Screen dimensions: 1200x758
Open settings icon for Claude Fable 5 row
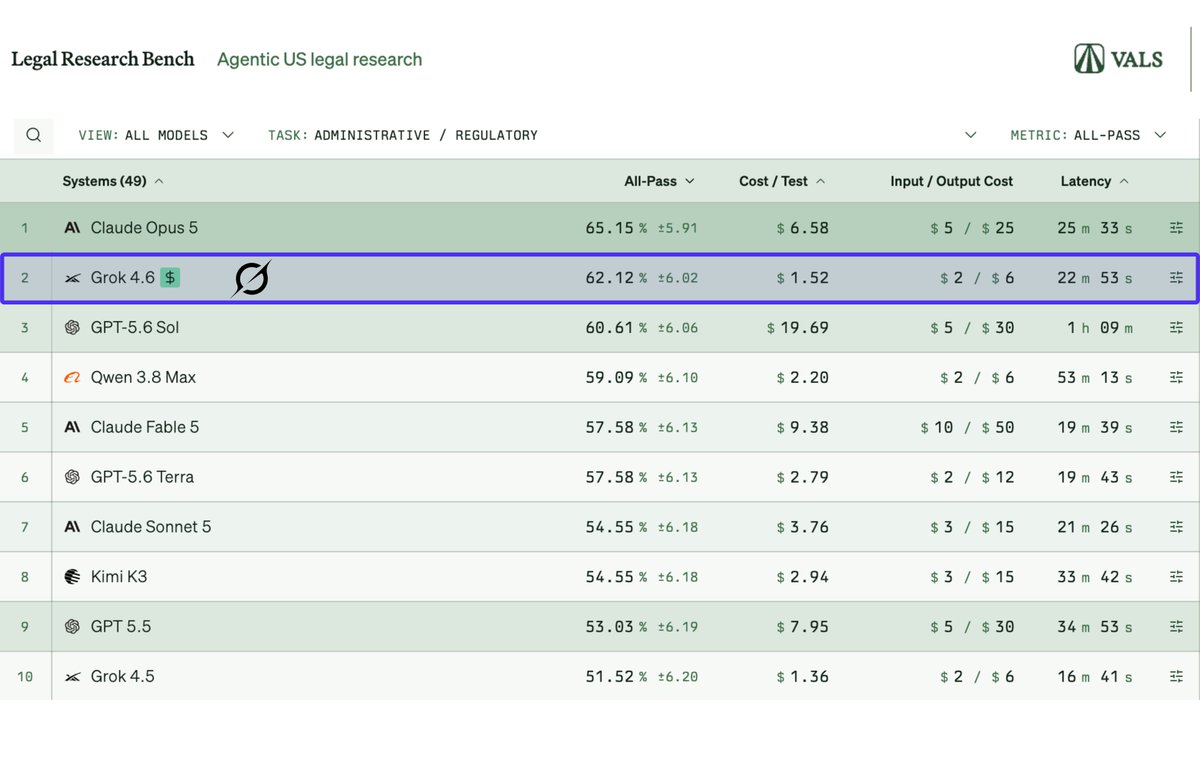pyautogui.click(x=1176, y=427)
